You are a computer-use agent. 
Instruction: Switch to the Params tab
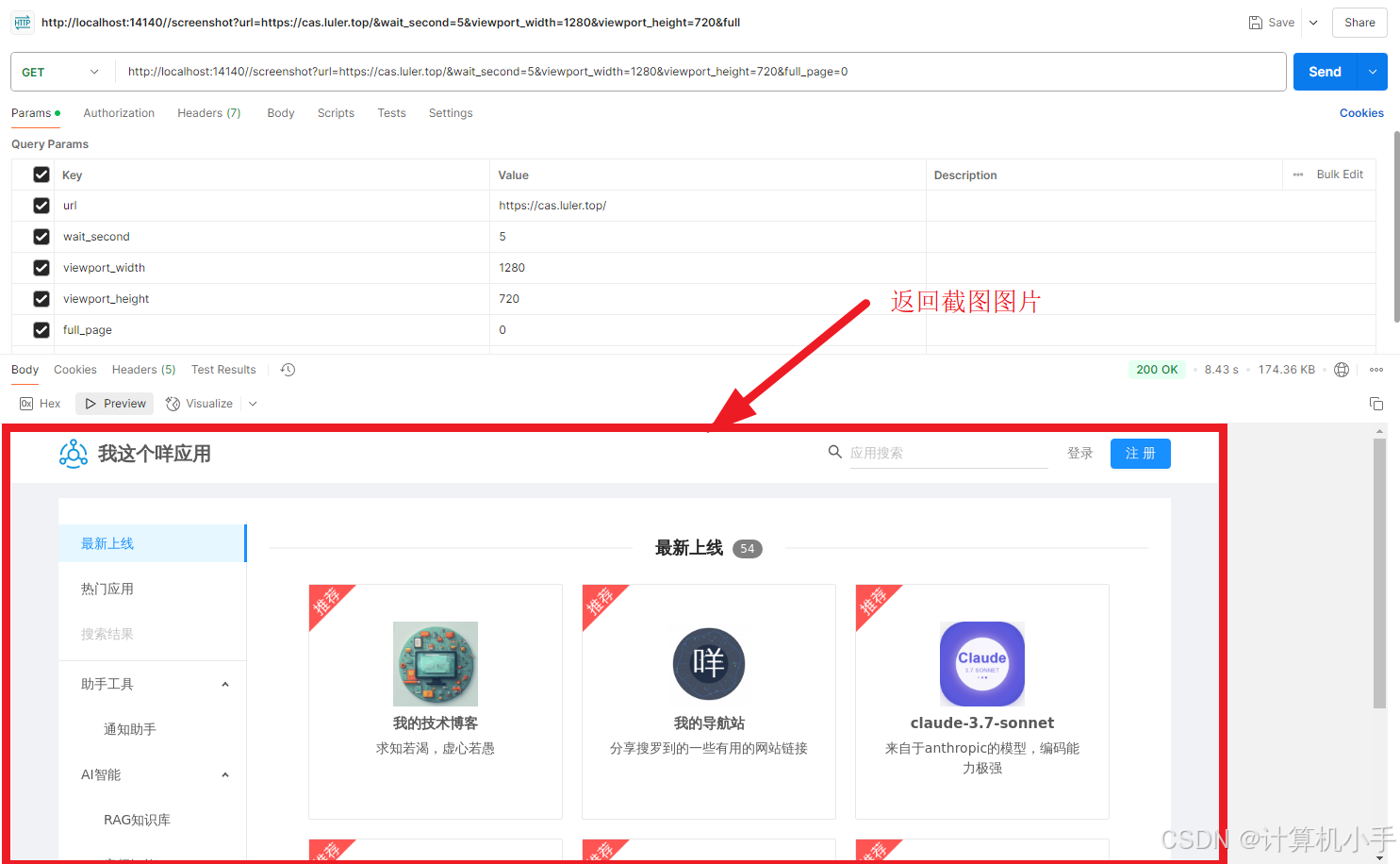pyautogui.click(x=36, y=113)
